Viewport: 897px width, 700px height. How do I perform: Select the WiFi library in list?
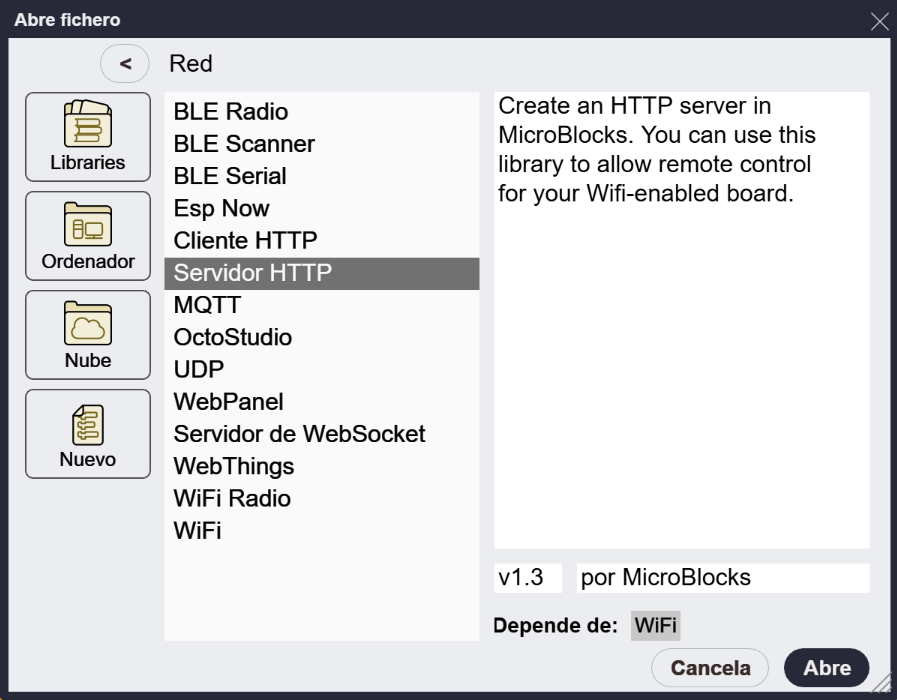pos(322,530)
